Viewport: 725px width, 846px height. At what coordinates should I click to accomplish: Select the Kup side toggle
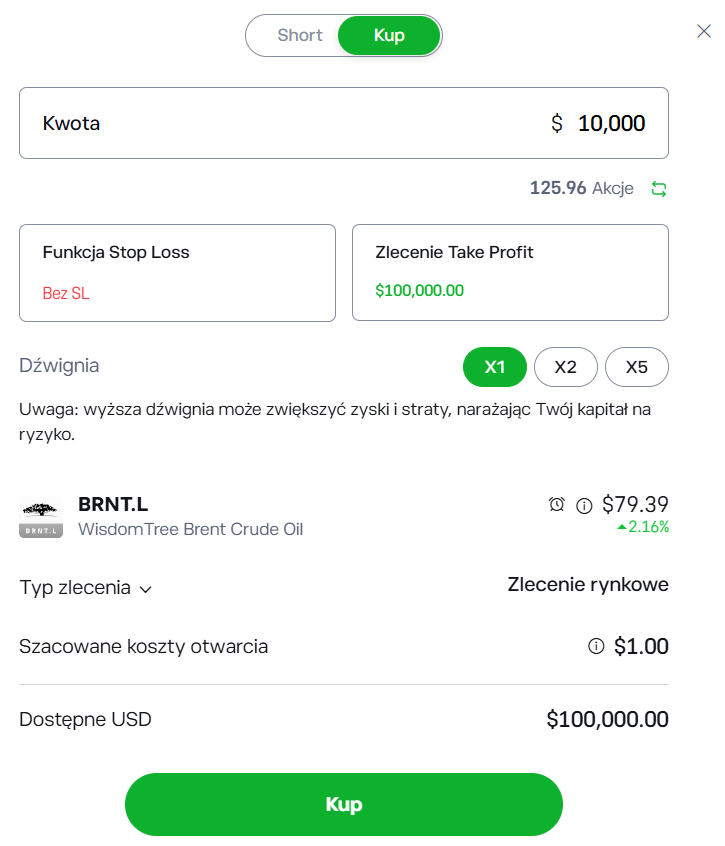click(x=389, y=36)
